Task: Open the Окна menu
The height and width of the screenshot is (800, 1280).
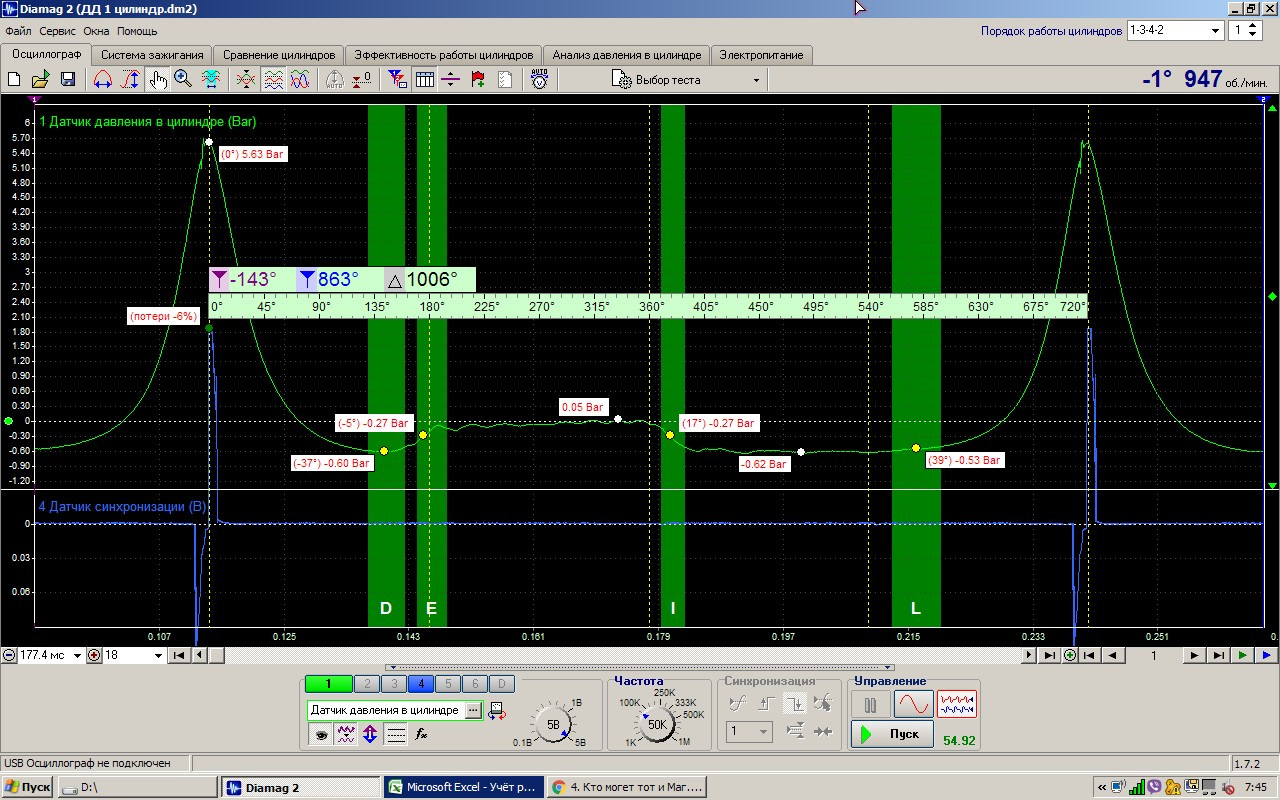Action: pos(97,31)
